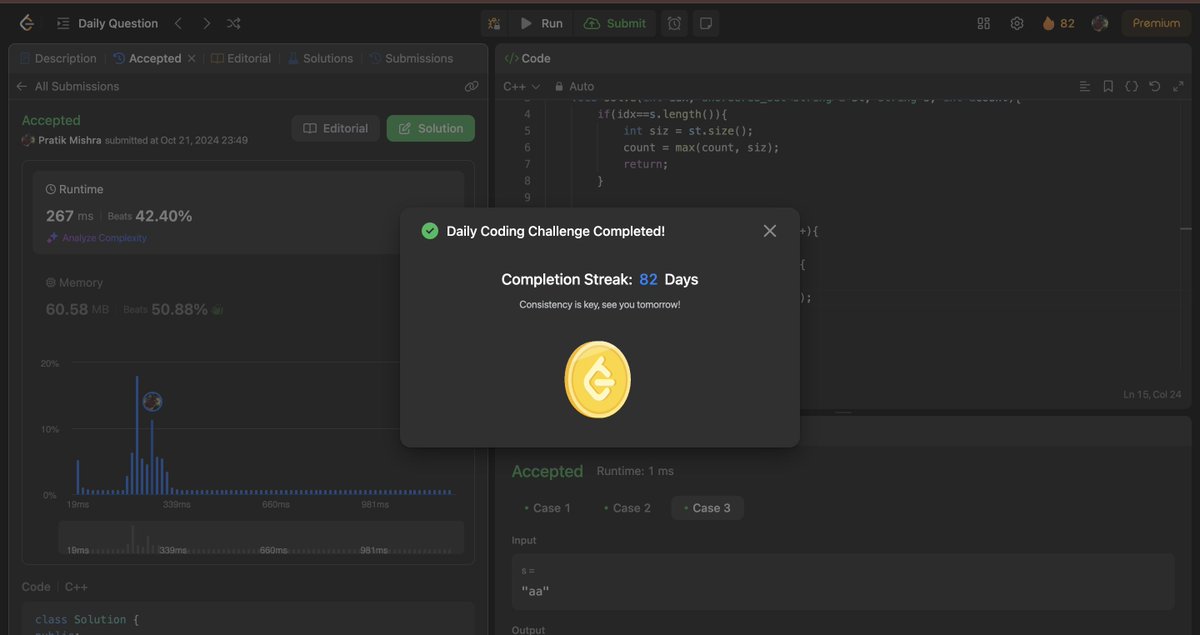Click Analyze Complexity link

coord(97,238)
